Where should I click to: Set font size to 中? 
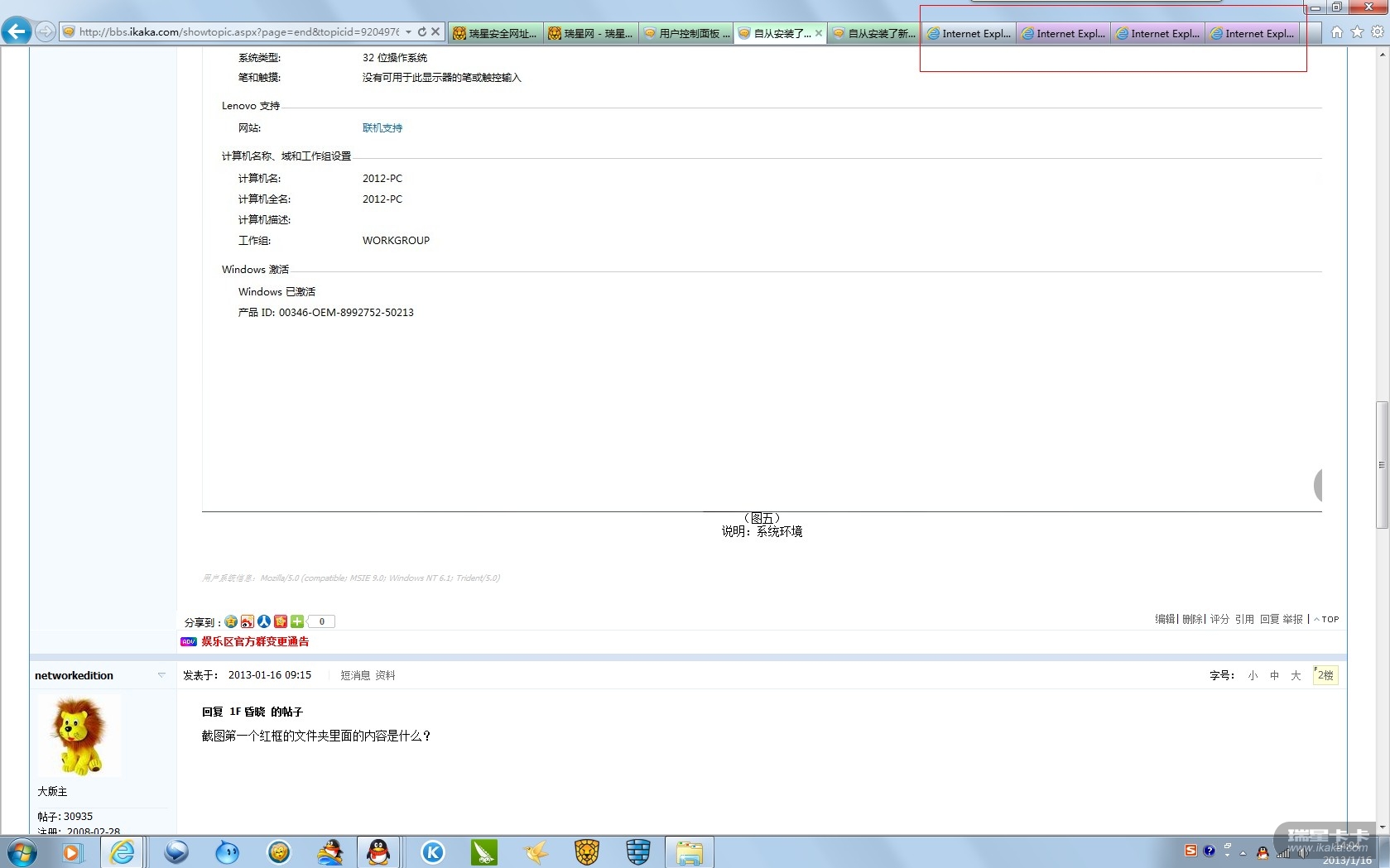[1275, 675]
